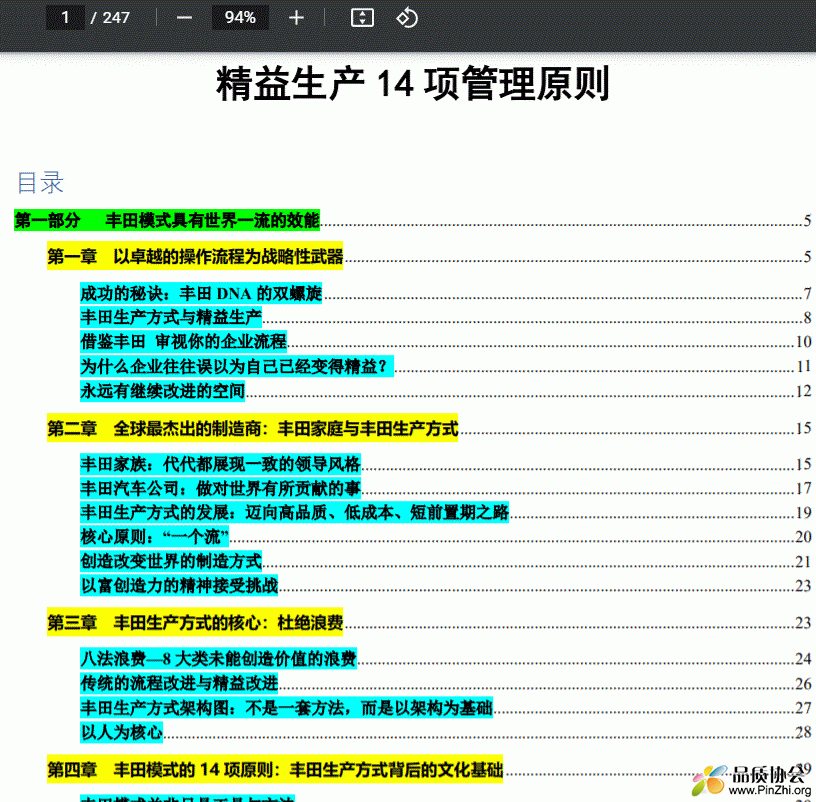
Task: Open 传统的流程改进与精益改进 entry
Action: click(x=179, y=683)
